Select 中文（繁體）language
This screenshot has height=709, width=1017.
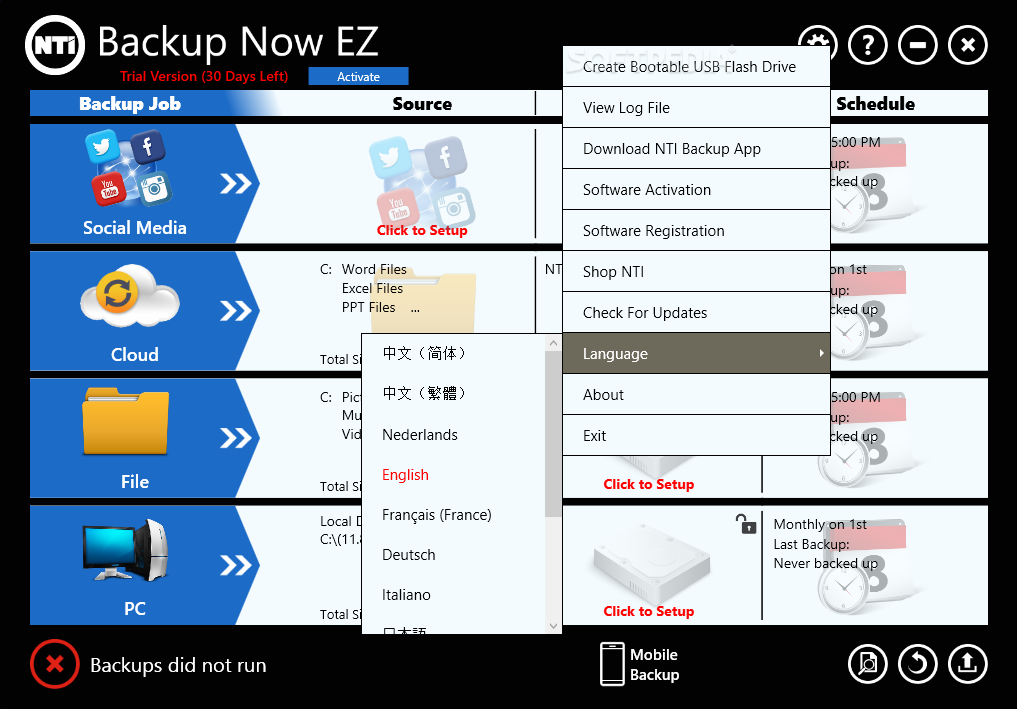454,393
